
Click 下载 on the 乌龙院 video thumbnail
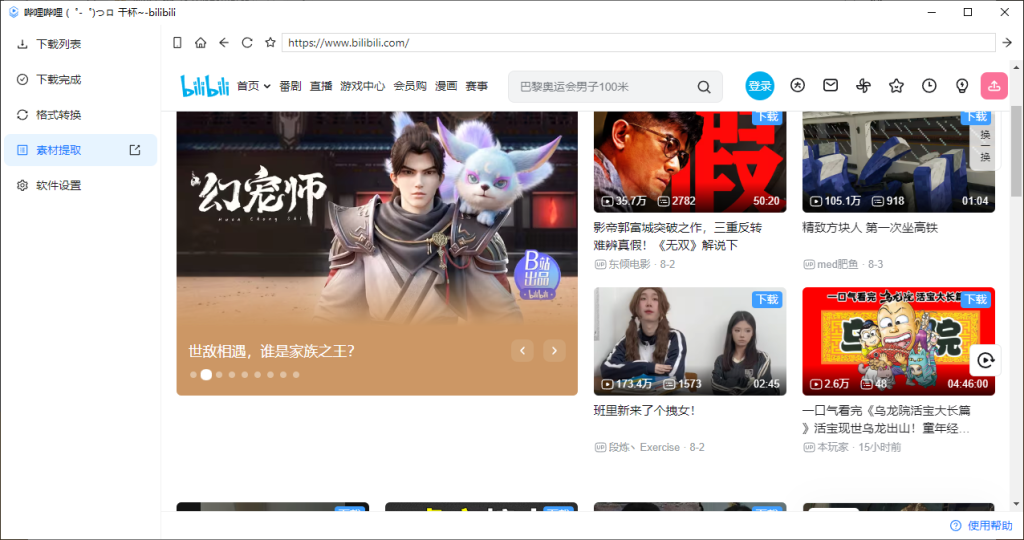(976, 299)
